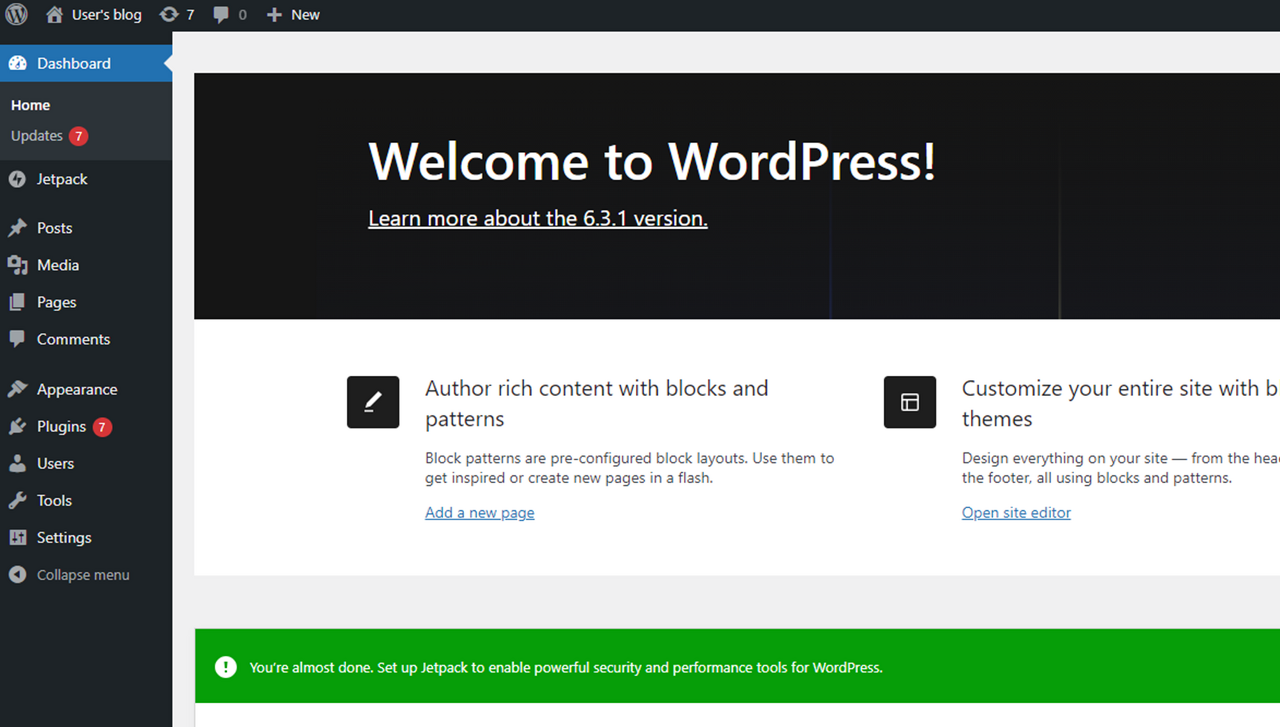Click the Plugins plug icon

pos(17,426)
